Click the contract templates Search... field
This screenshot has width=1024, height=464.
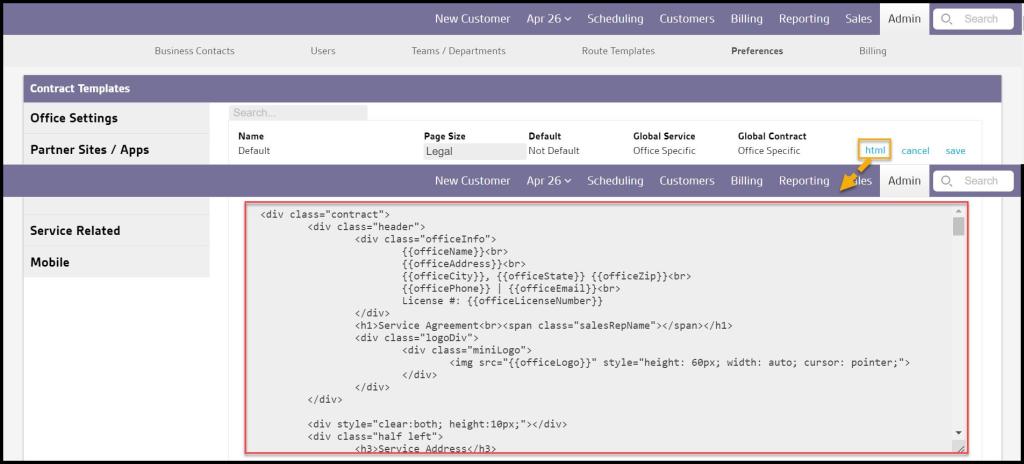(298, 113)
